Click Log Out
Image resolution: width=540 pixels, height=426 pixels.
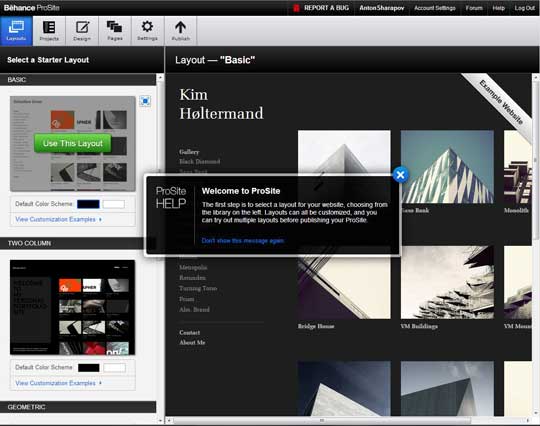click(x=525, y=8)
